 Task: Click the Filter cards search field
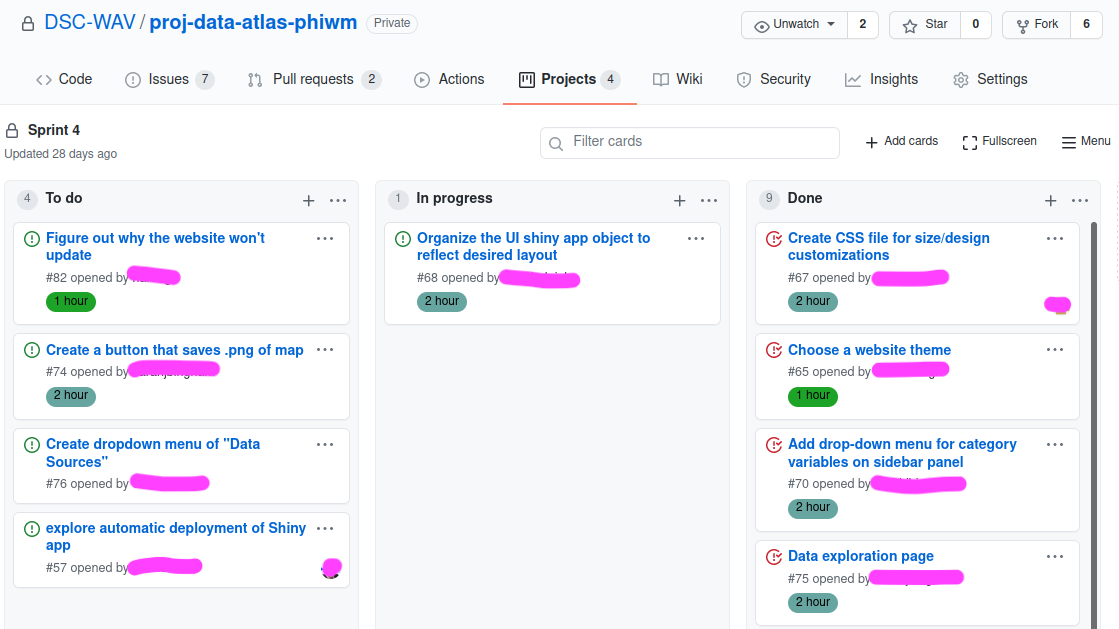coord(690,142)
